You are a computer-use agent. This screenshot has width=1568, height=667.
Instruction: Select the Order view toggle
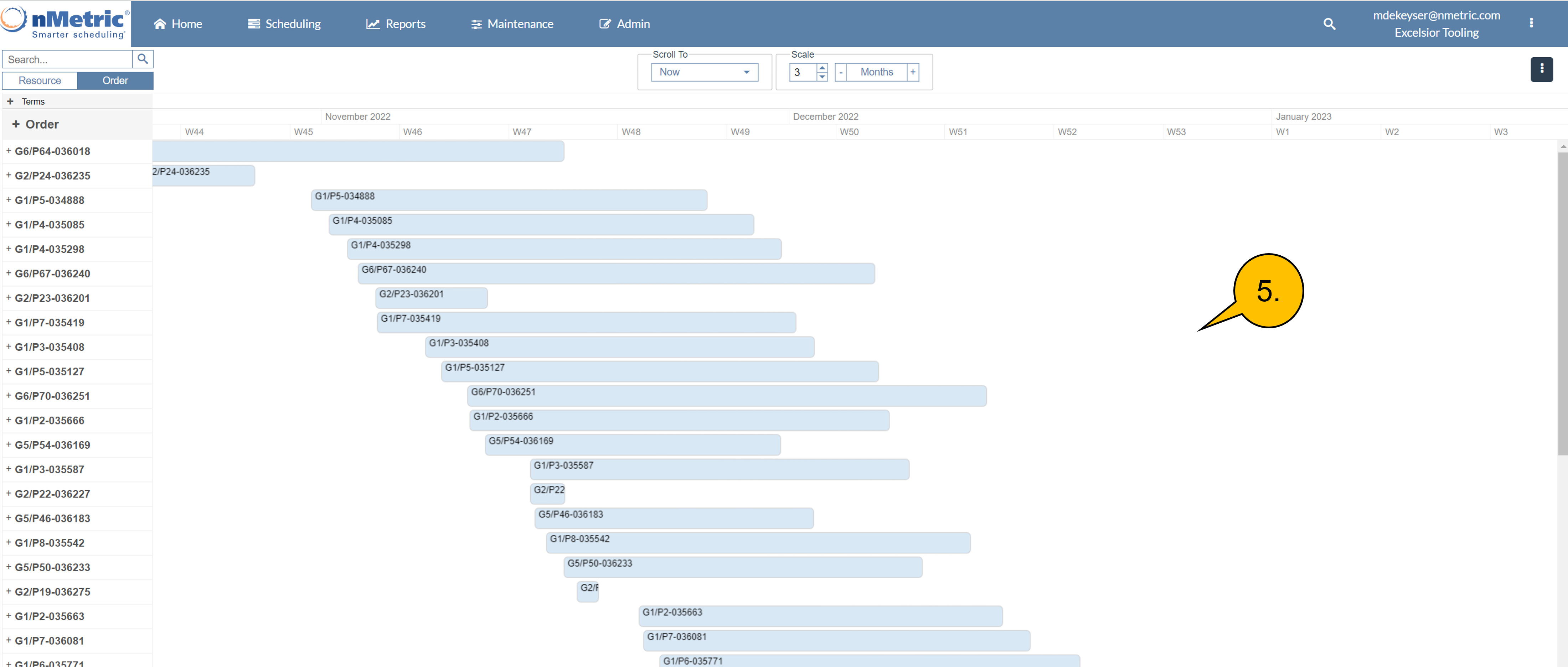coord(115,80)
